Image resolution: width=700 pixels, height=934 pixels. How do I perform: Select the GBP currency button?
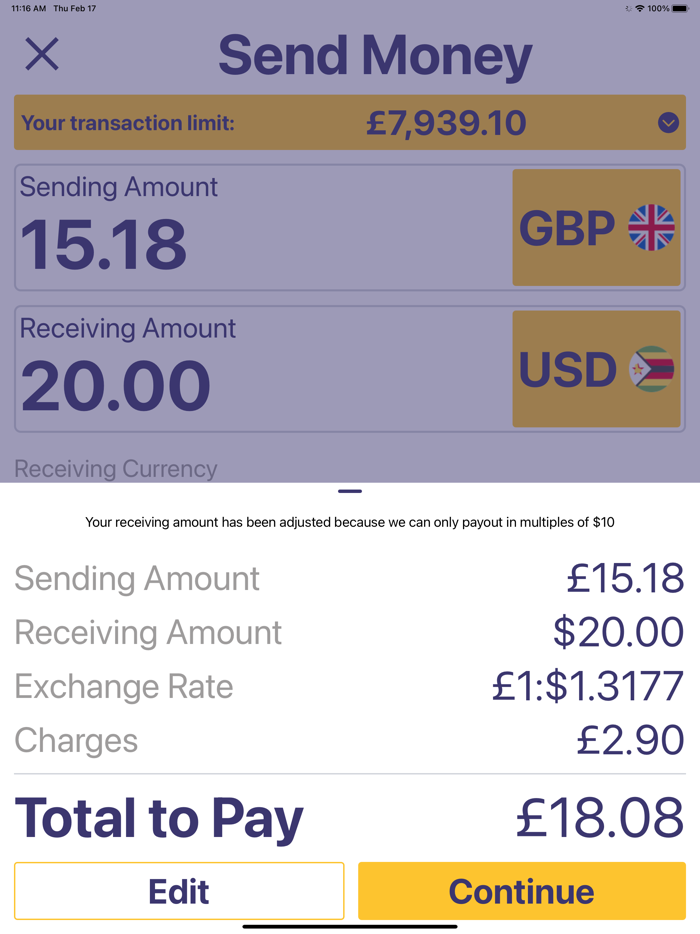(x=596, y=227)
